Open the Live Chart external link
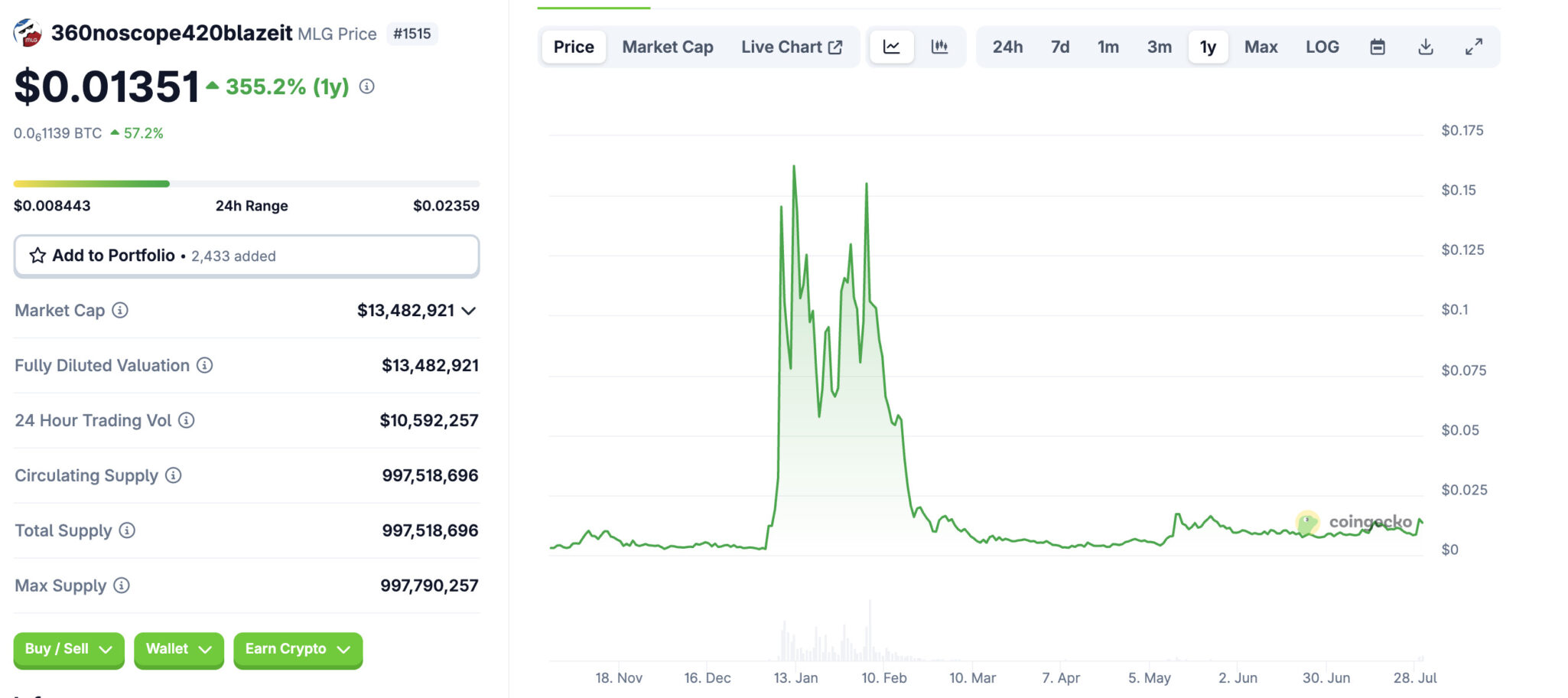This screenshot has width=1568, height=698. [x=791, y=47]
